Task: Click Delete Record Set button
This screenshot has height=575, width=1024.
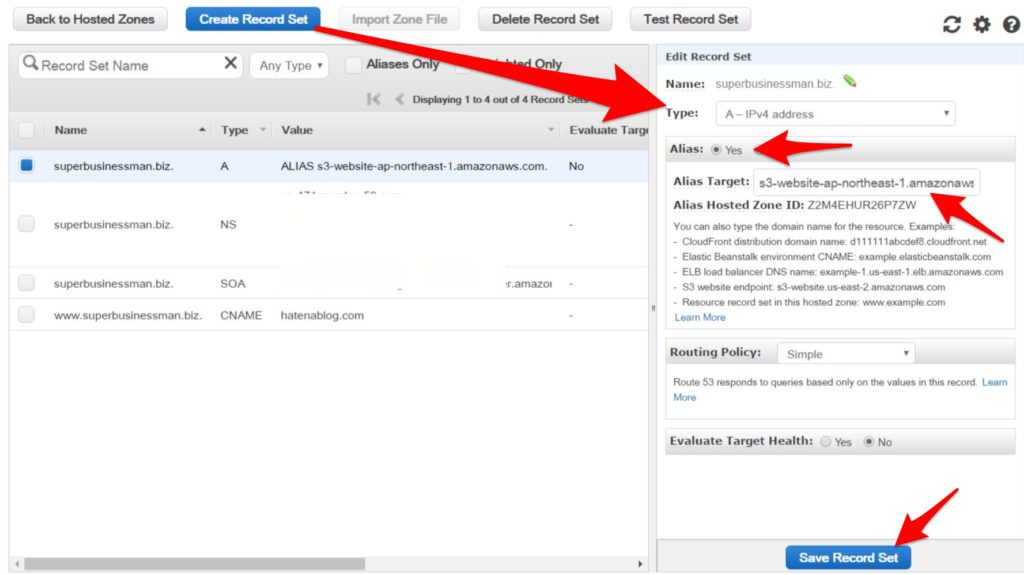Action: pos(545,19)
